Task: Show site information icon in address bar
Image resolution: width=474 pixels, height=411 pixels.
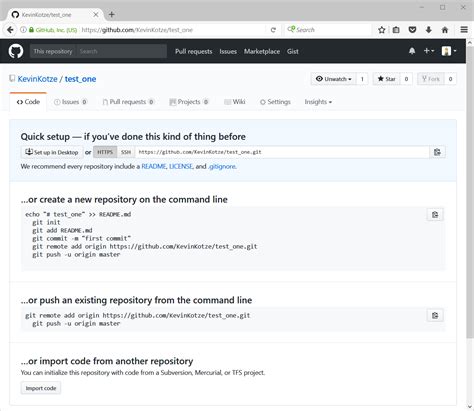Action: 23,30
